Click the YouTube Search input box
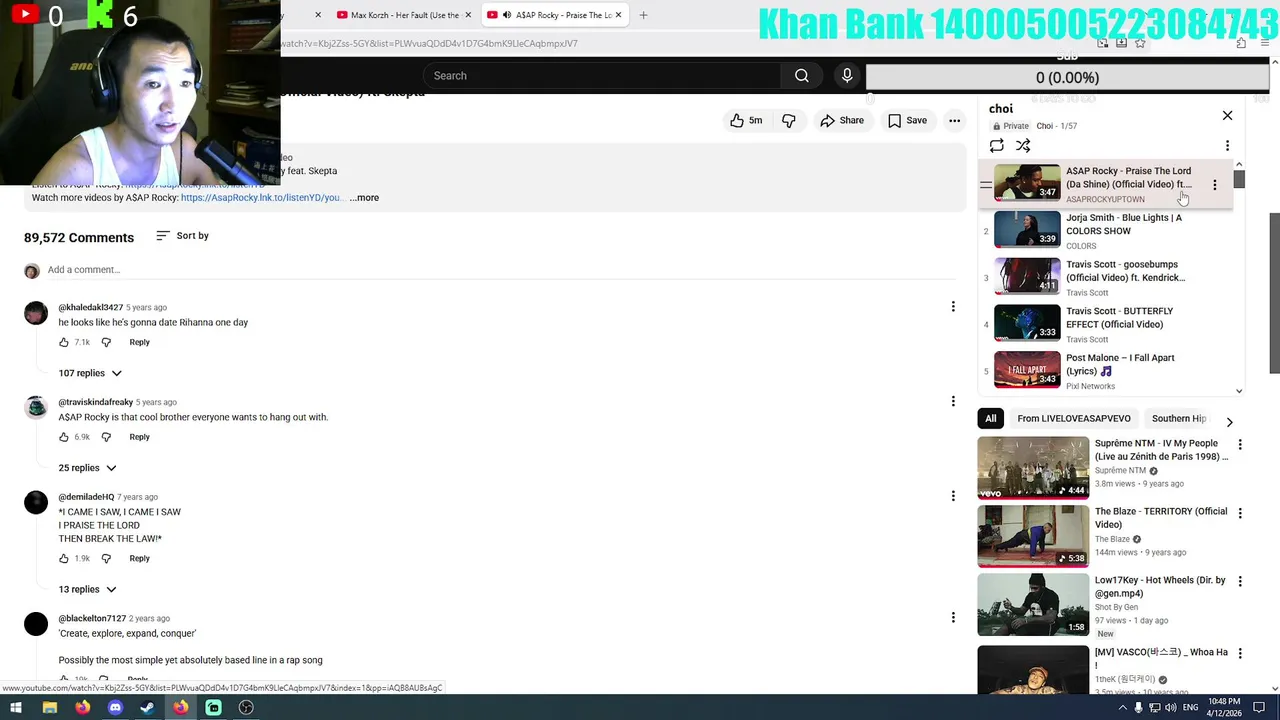 pyautogui.click(x=603, y=76)
